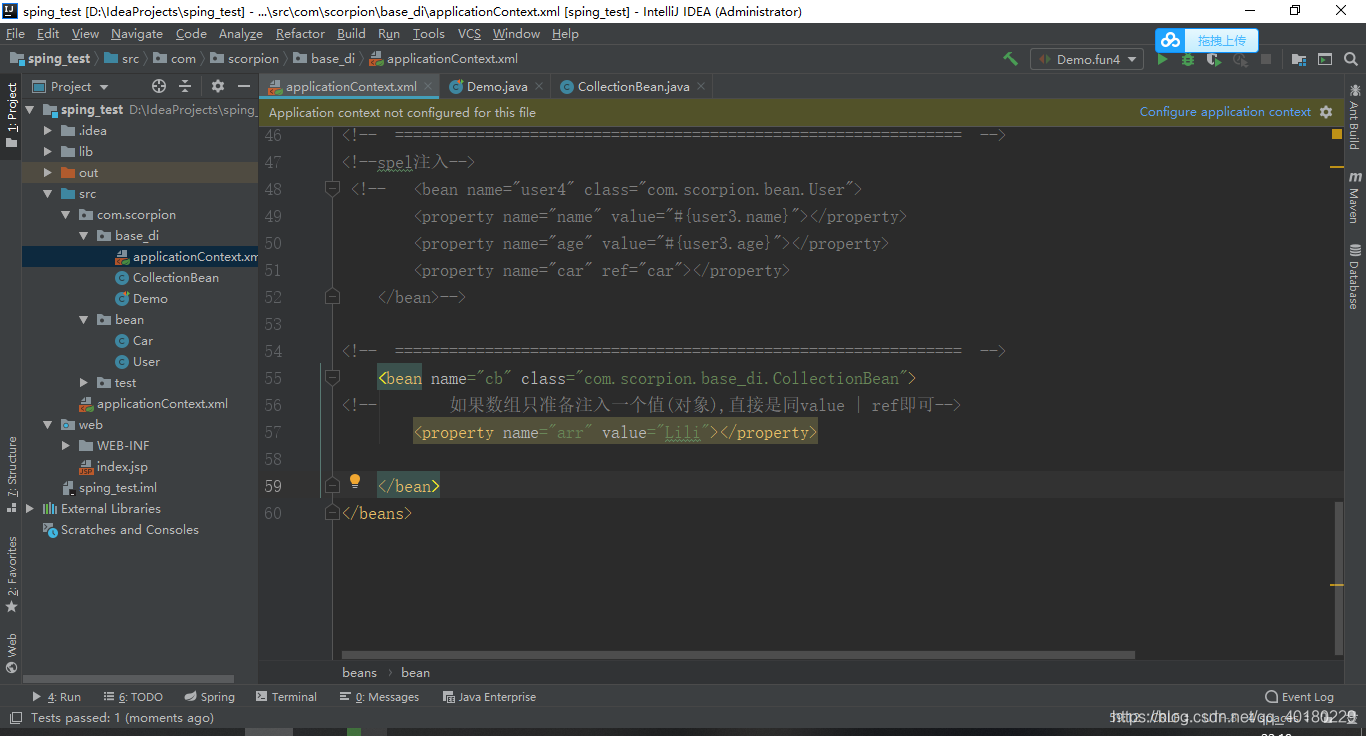Open the 1: Project side tab
Screen dimensions: 1366x736
coord(12,115)
